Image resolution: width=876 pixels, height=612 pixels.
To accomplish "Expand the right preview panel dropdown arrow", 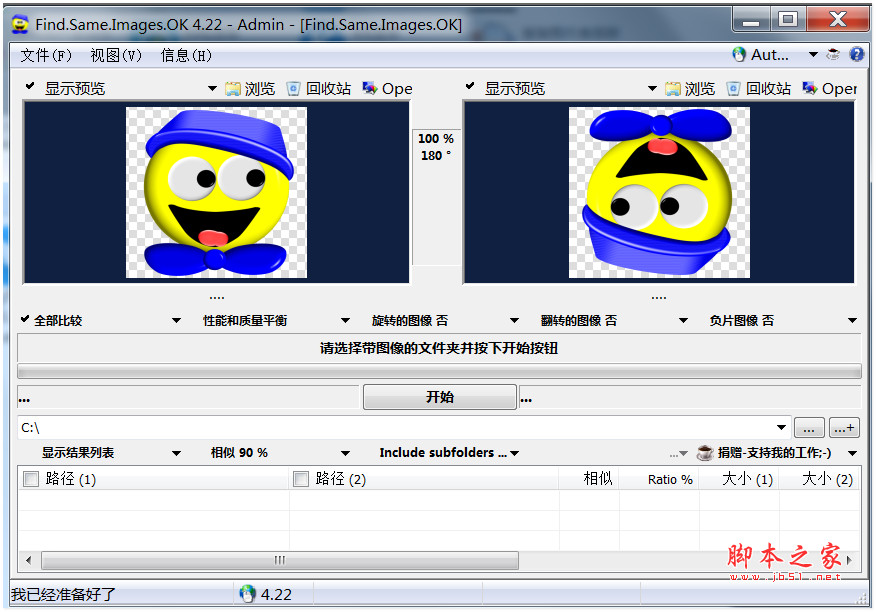I will pos(652,88).
